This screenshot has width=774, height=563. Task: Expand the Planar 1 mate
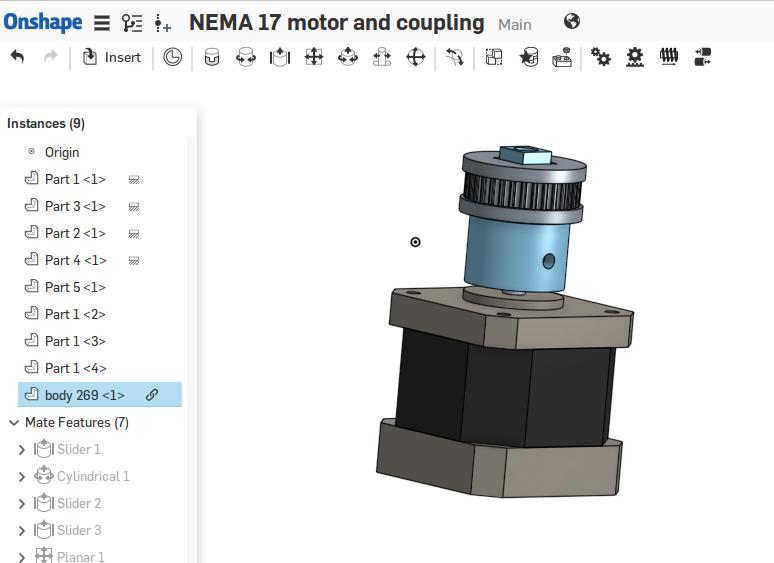(21, 558)
